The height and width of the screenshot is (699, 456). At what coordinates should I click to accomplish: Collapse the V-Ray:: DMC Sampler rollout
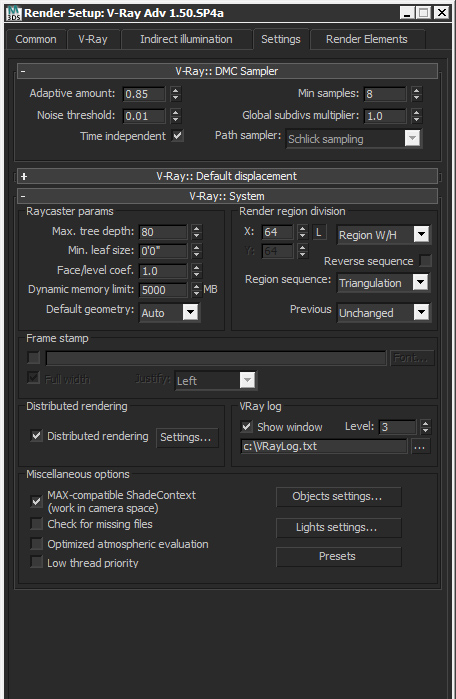click(x=227, y=71)
